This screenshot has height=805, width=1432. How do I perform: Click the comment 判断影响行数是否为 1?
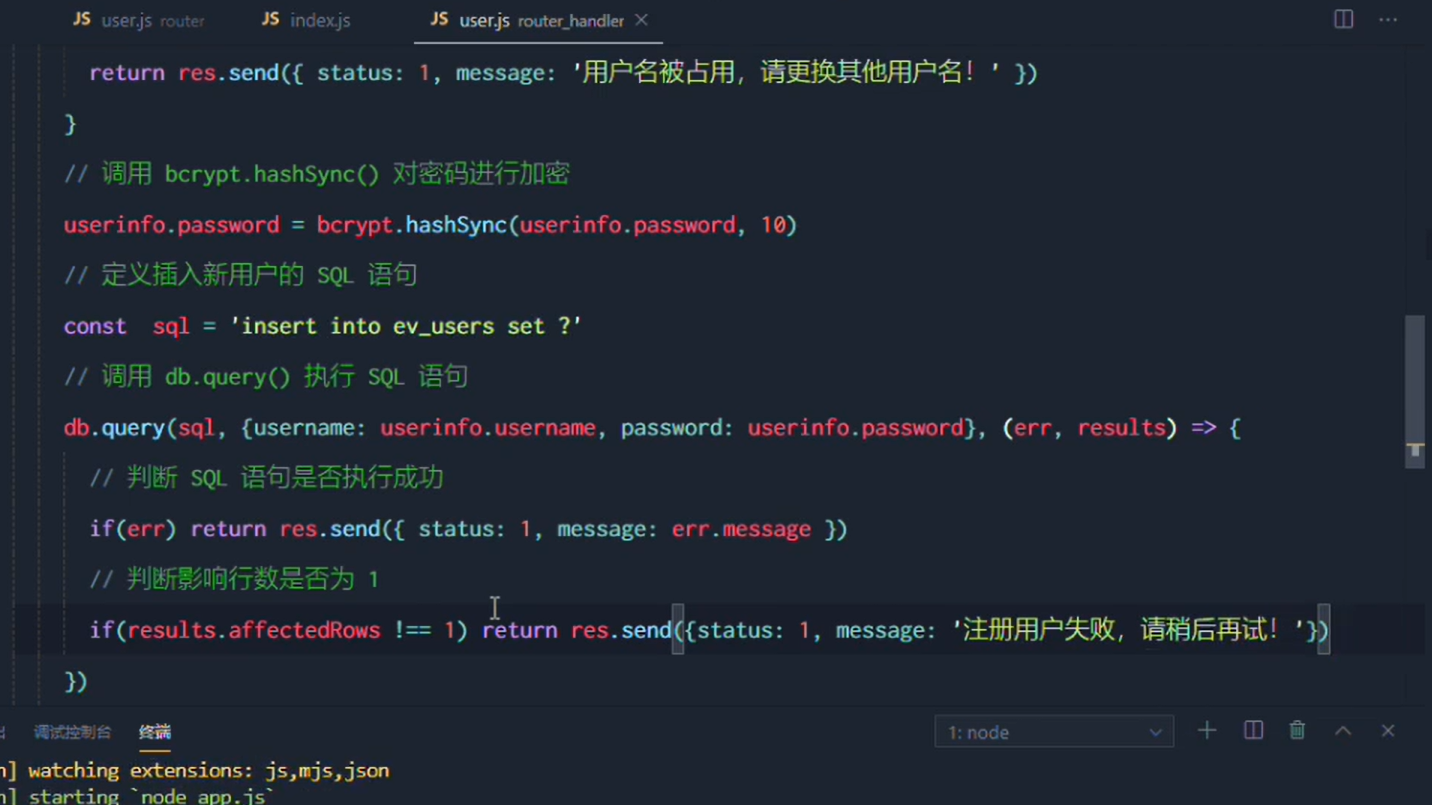[234, 579]
